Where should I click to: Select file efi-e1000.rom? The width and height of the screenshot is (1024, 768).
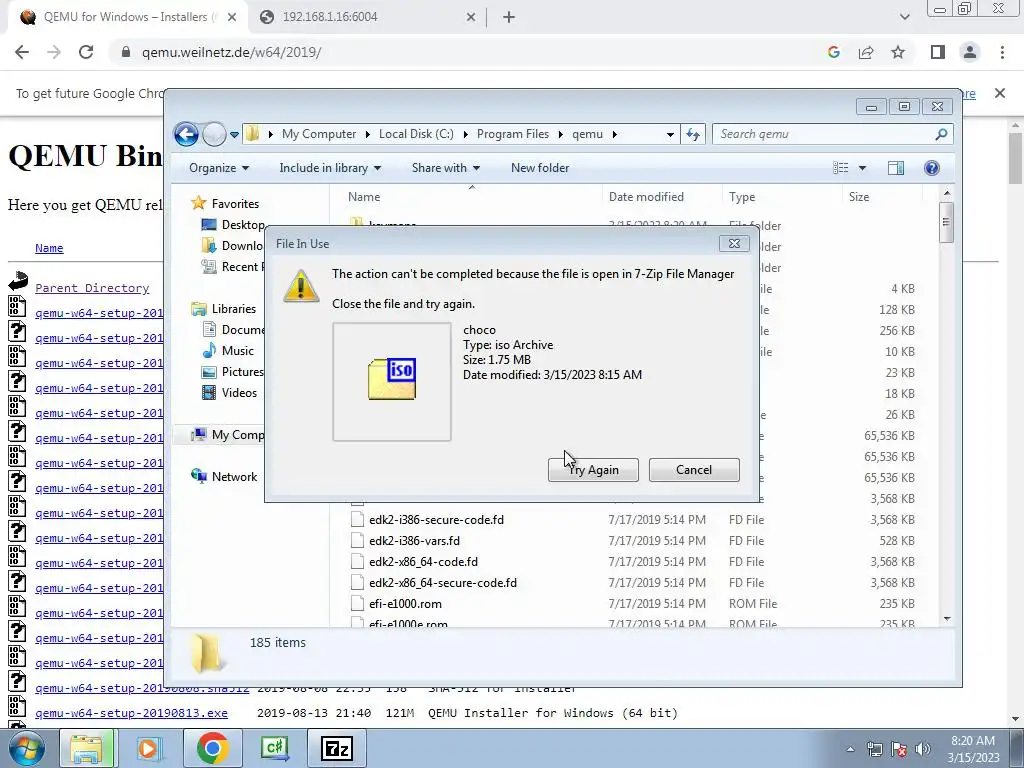click(x=405, y=603)
